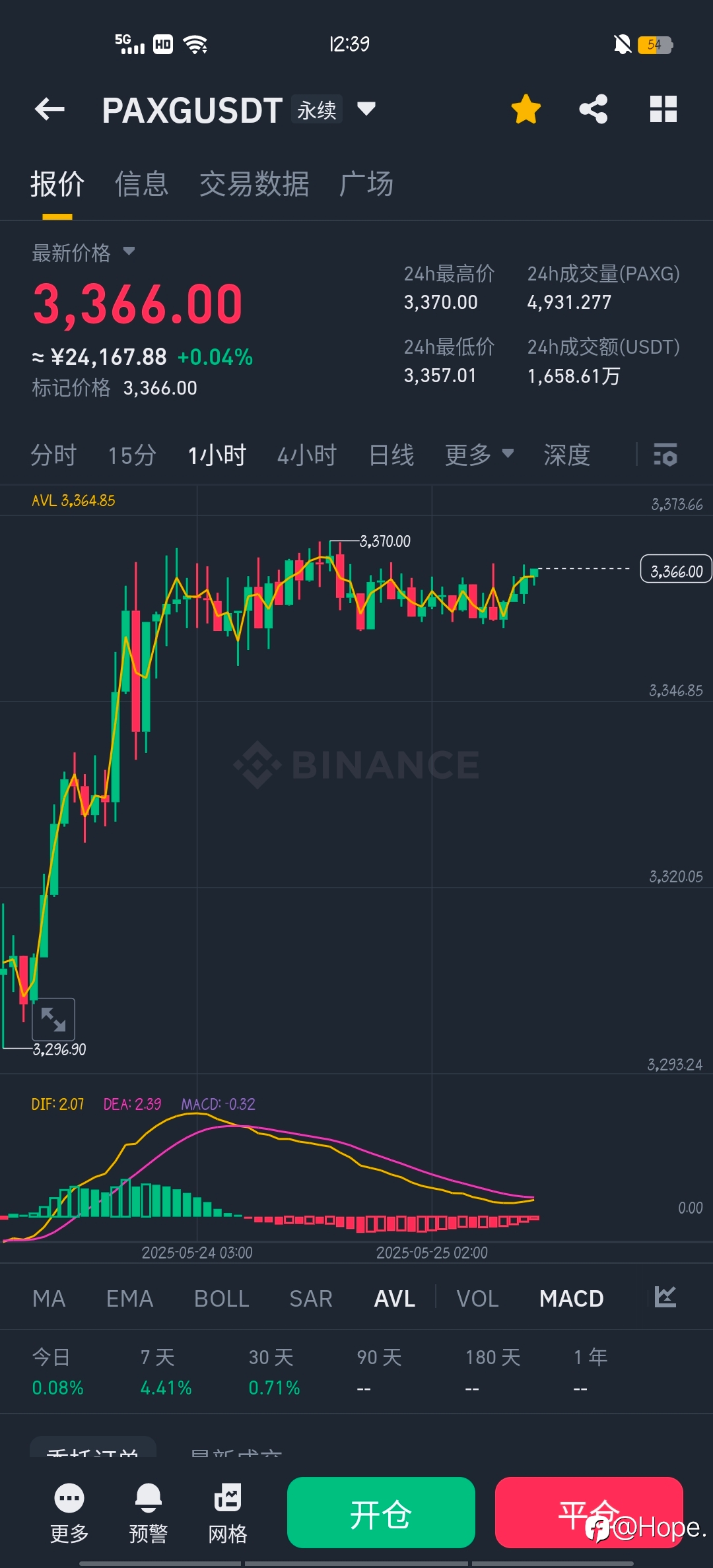Select the 4小时 timeframe tab
Image resolution: width=713 pixels, height=1568 pixels.
[307, 455]
